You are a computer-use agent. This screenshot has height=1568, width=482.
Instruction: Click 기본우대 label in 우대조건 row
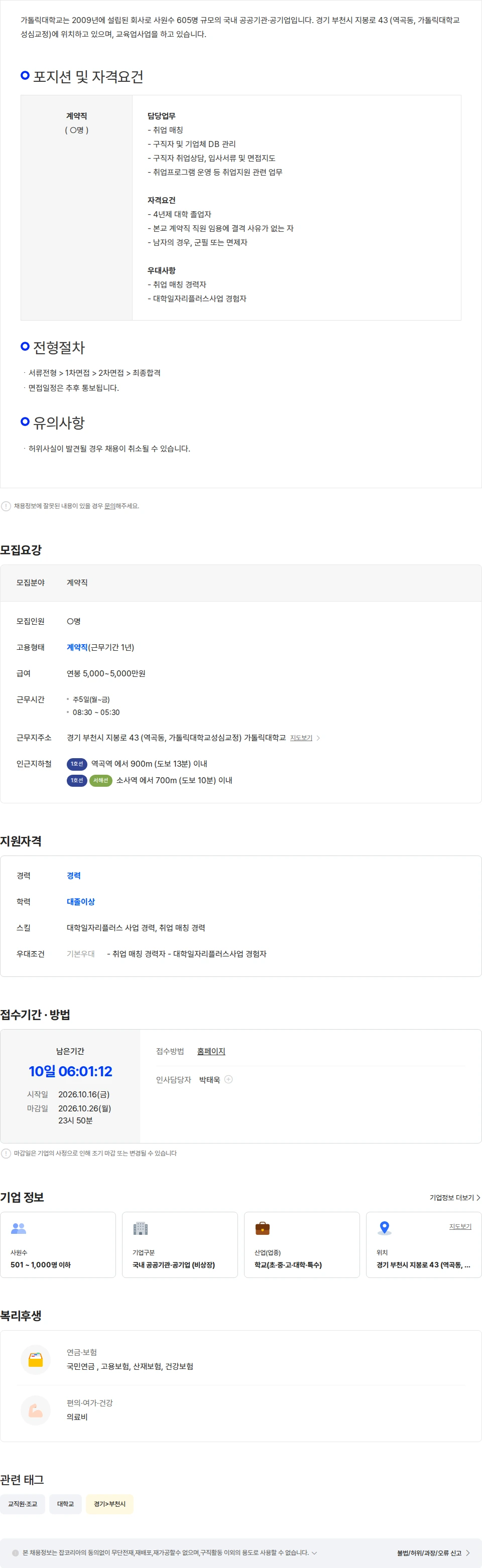tap(81, 954)
